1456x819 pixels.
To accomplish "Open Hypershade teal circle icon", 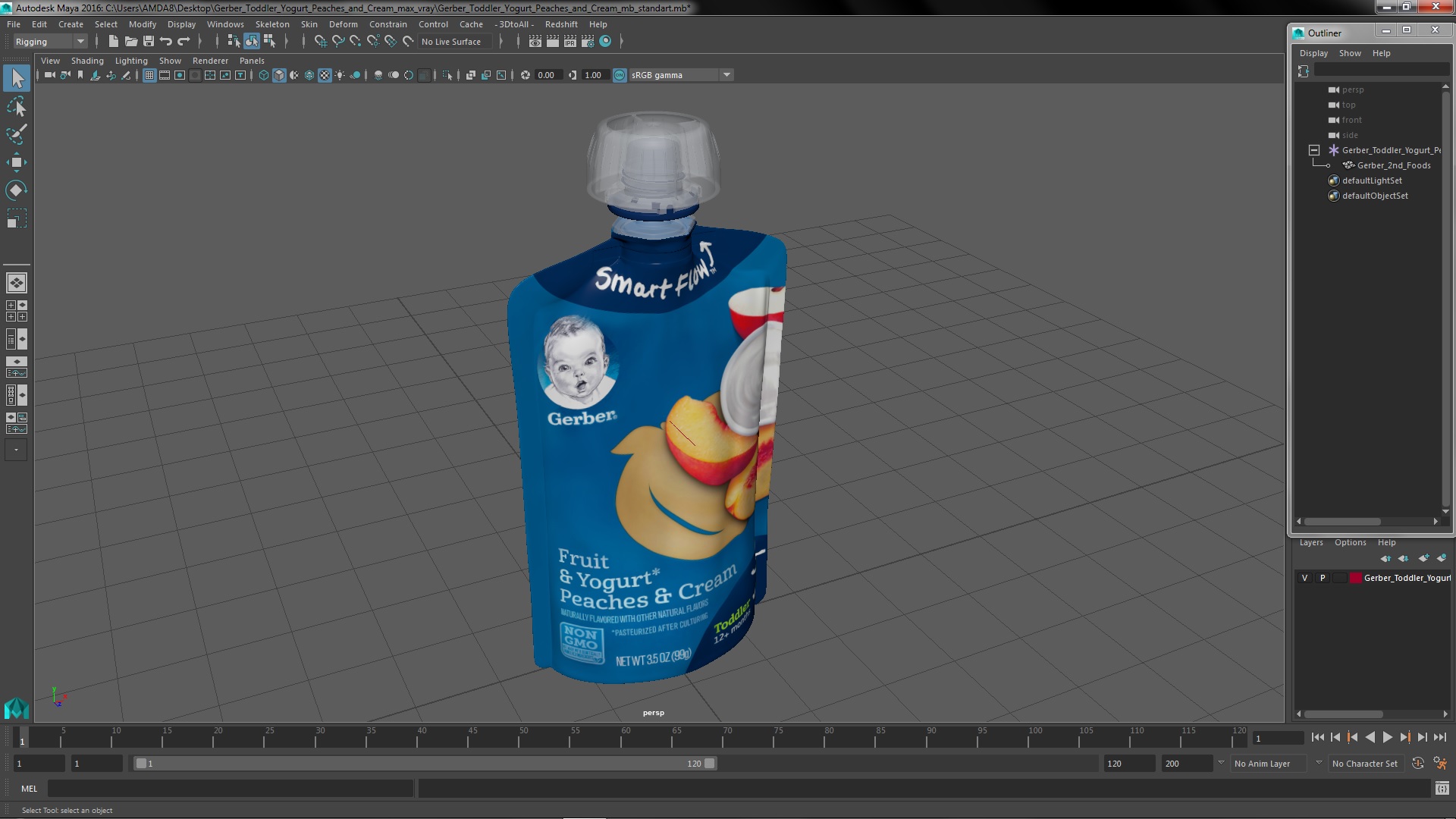I will [x=605, y=42].
